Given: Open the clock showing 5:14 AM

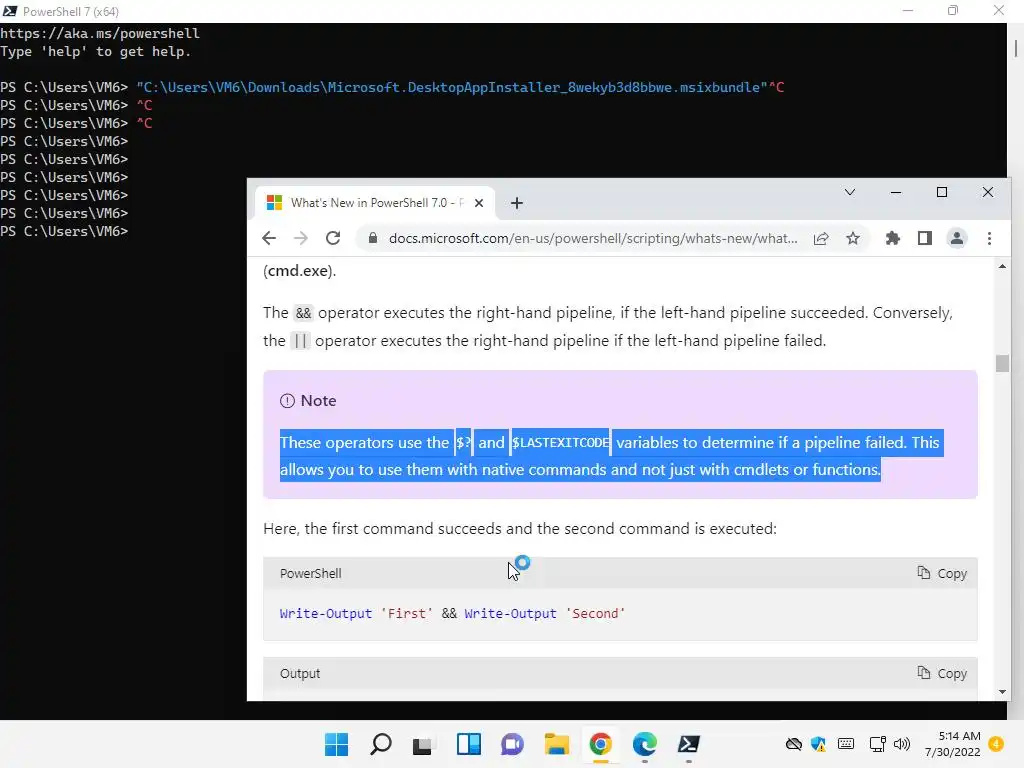Looking at the screenshot, I should pyautogui.click(x=952, y=744).
